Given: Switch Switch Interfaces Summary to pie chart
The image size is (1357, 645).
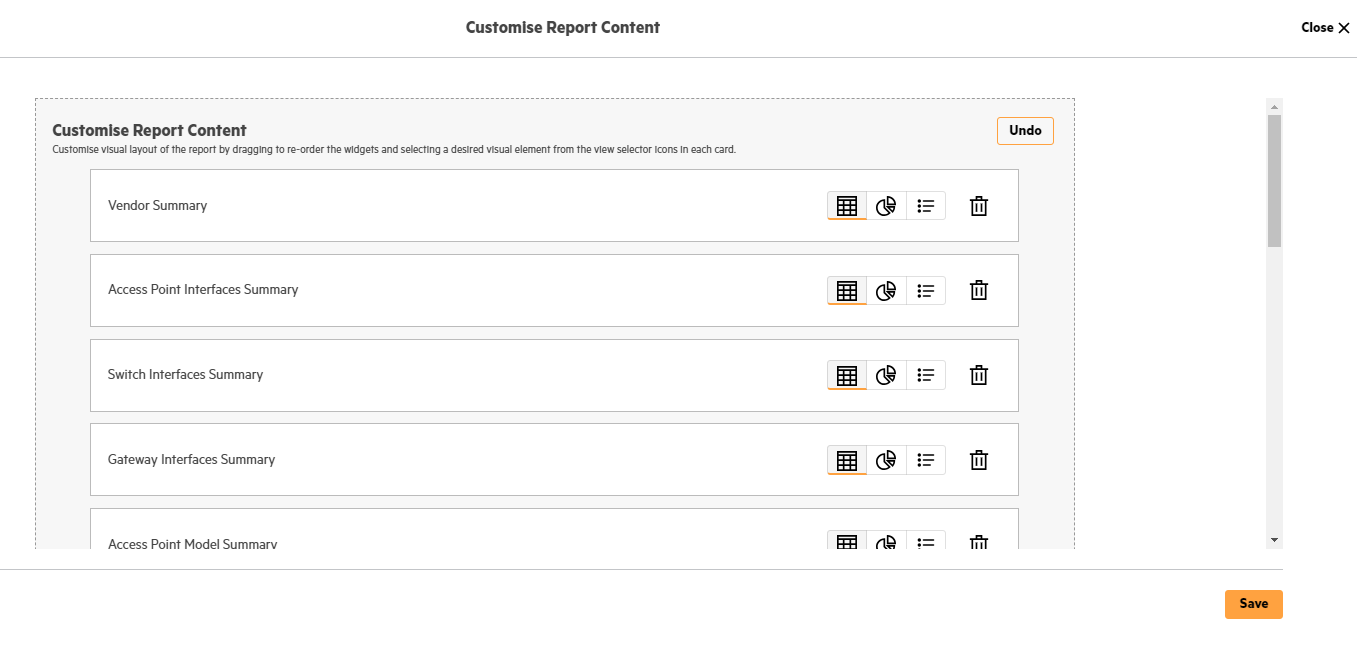Looking at the screenshot, I should pyautogui.click(x=886, y=375).
